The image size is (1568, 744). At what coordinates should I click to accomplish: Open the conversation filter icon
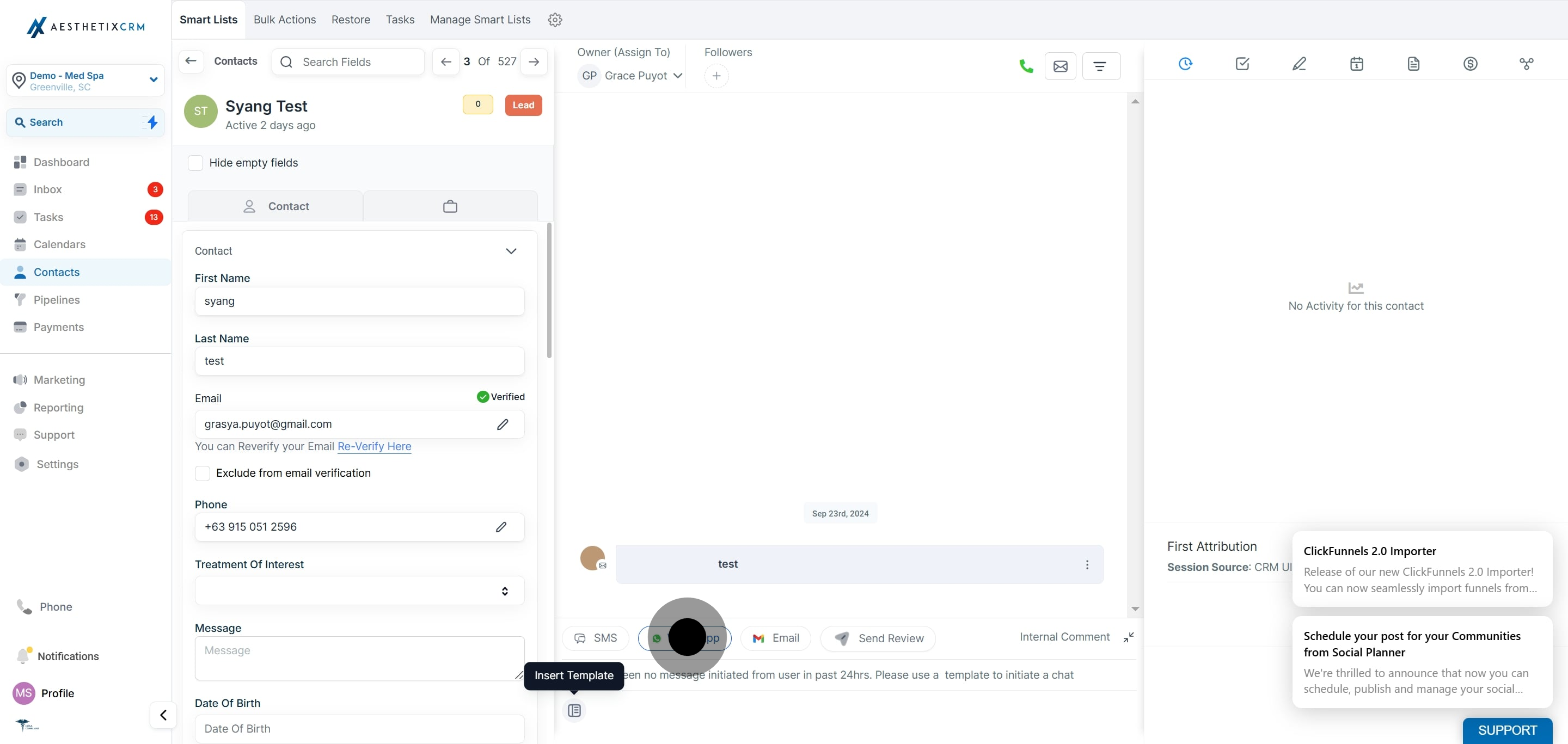[x=1100, y=66]
